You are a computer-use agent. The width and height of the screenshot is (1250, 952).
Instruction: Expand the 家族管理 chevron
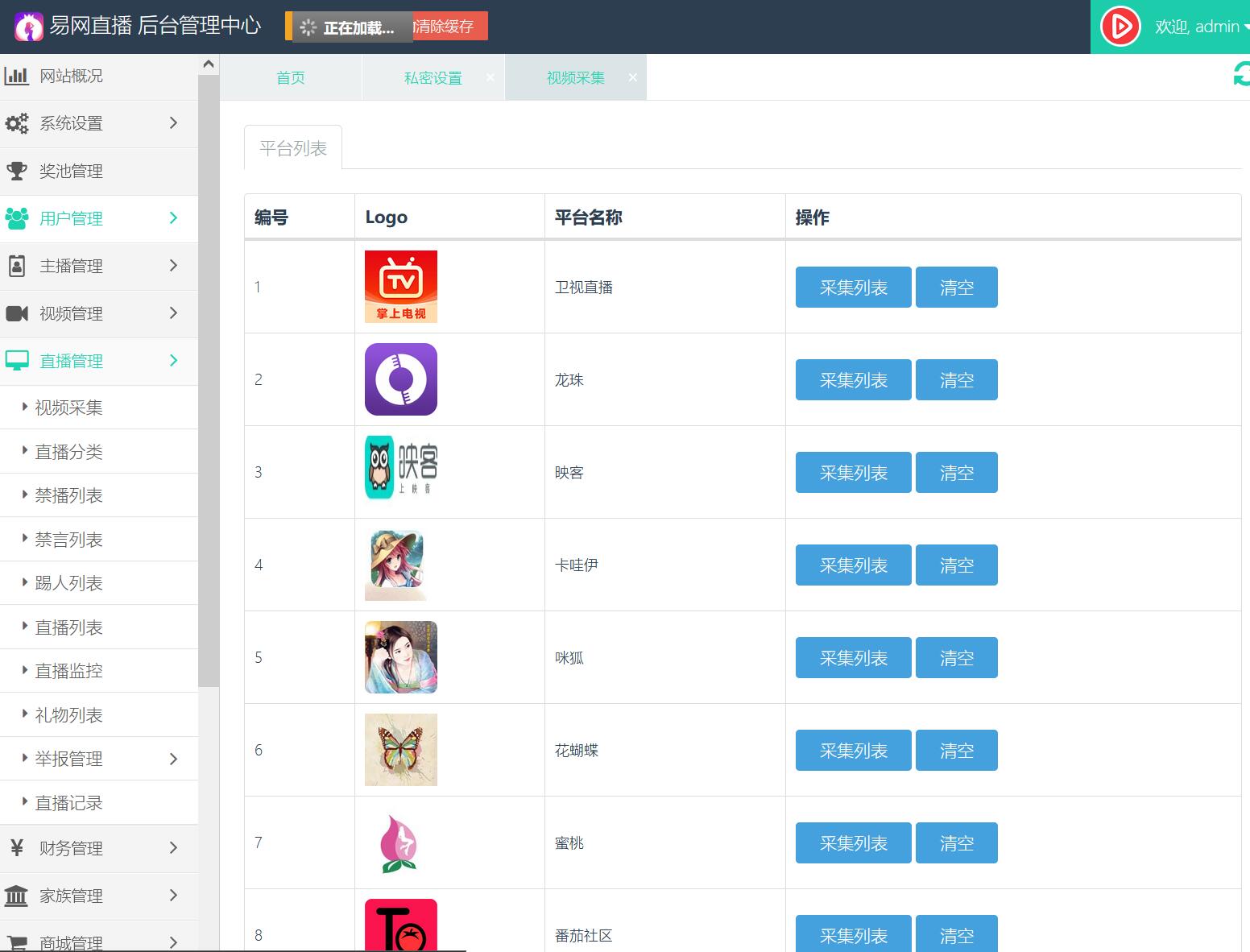pos(173,895)
